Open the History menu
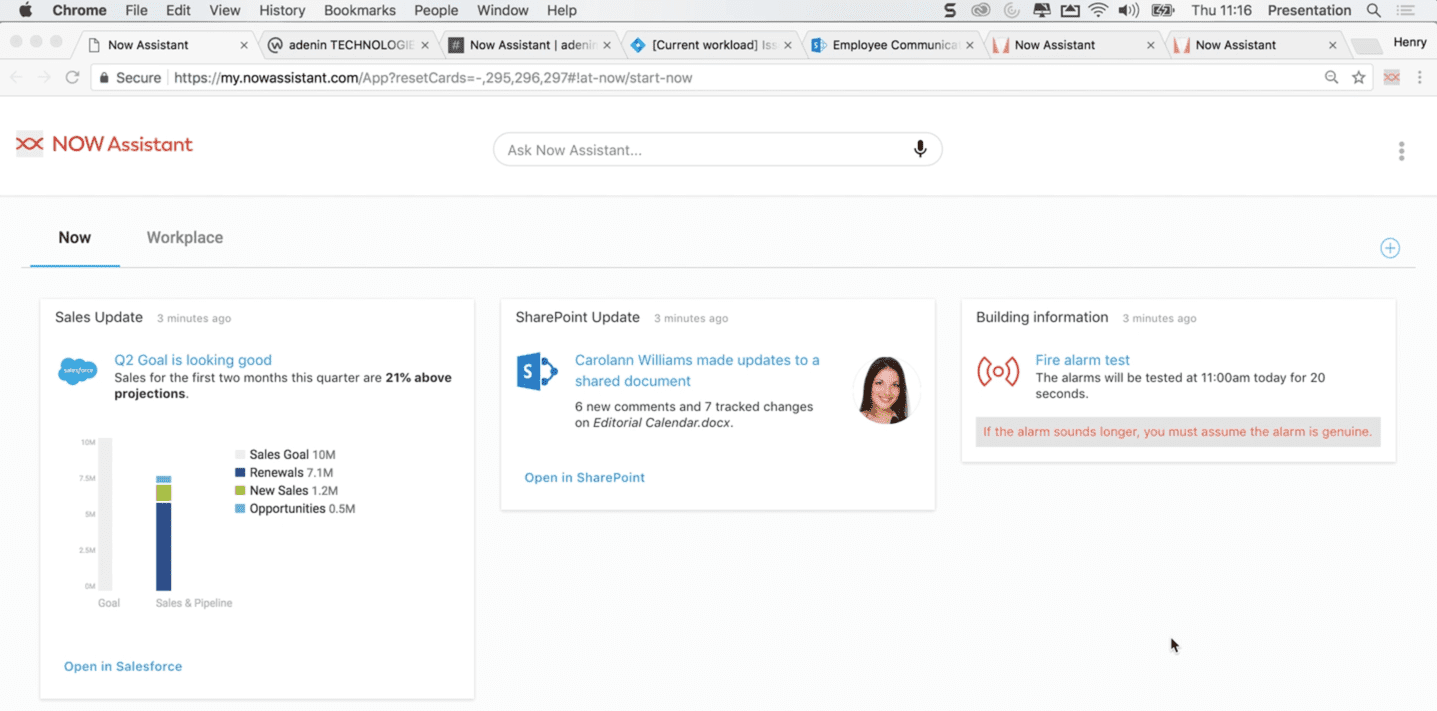The image size is (1437, 711). (x=282, y=10)
